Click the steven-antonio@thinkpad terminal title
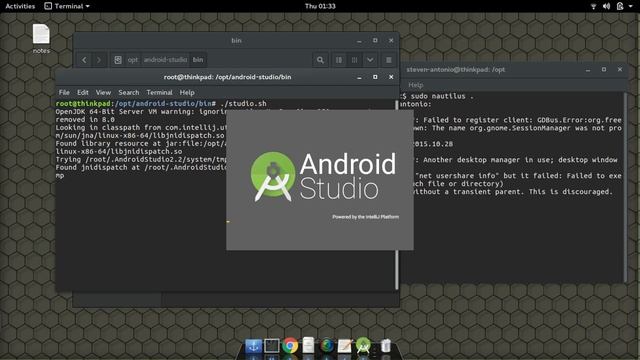Viewport: 640px width, 360px height. coord(456,70)
